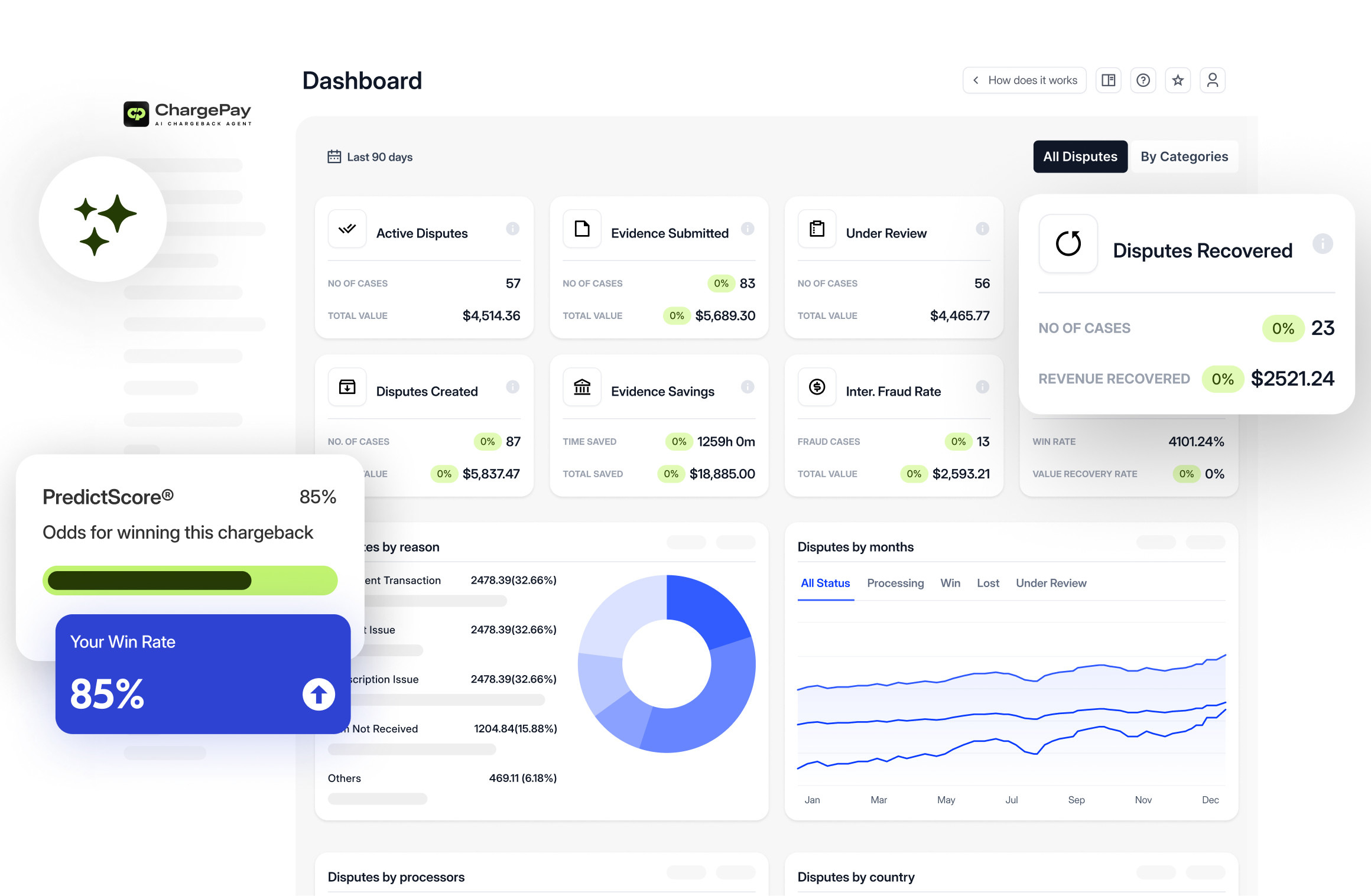
Task: Click the Active Disputes value $4,514.36
Action: click(x=491, y=315)
